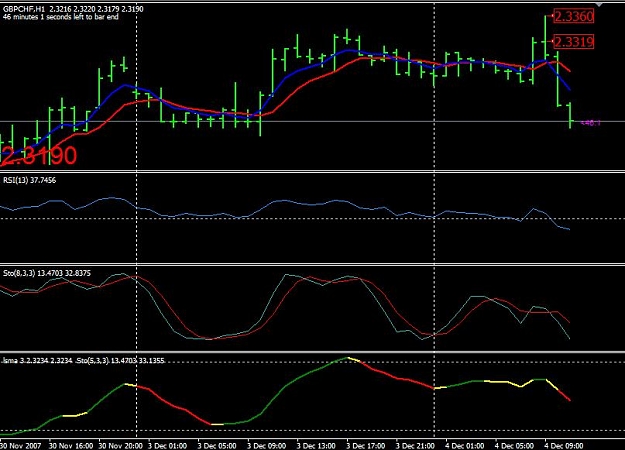This screenshot has height=450, width=625.
Task: Click the magenta countdown text beside last bar
Action: pyautogui.click(x=590, y=123)
